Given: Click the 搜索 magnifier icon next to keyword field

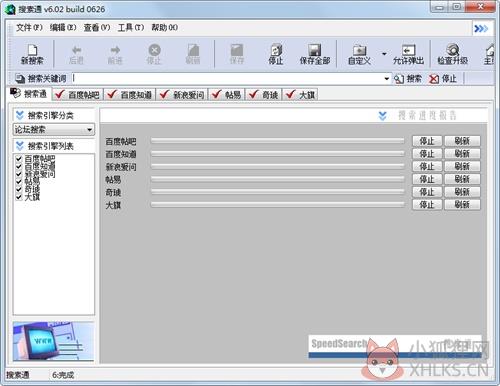Looking at the screenshot, I should click(399, 79).
